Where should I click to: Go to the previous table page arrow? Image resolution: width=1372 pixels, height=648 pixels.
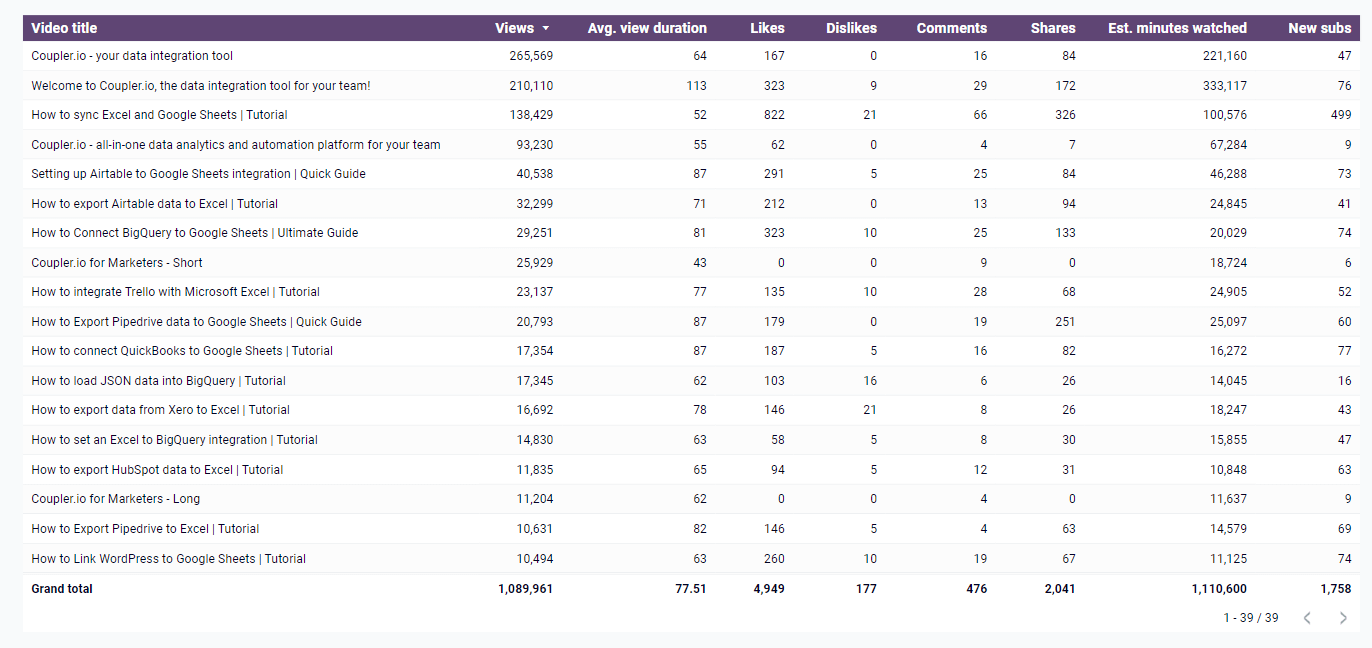point(1307,618)
